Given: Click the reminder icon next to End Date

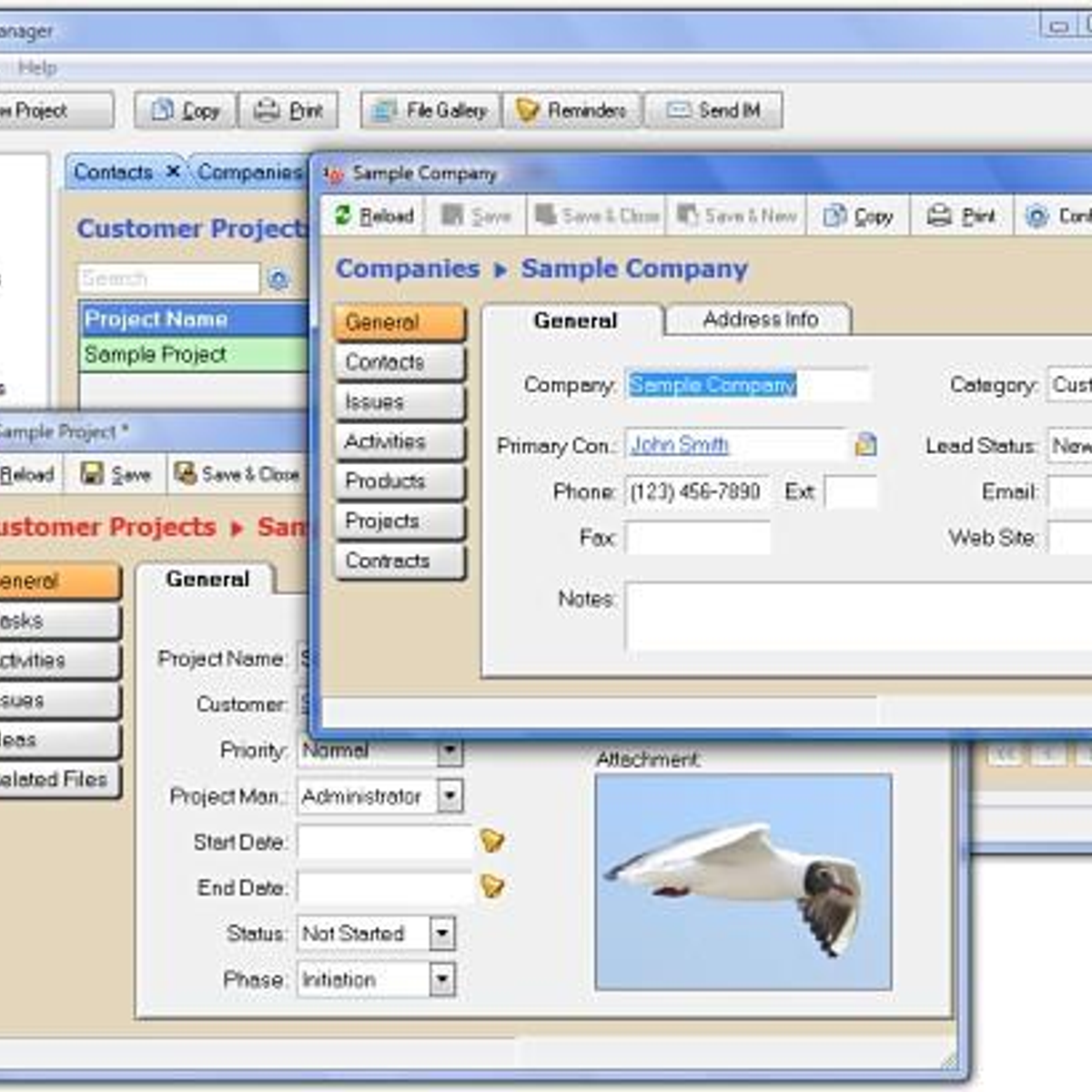Looking at the screenshot, I should click(492, 886).
